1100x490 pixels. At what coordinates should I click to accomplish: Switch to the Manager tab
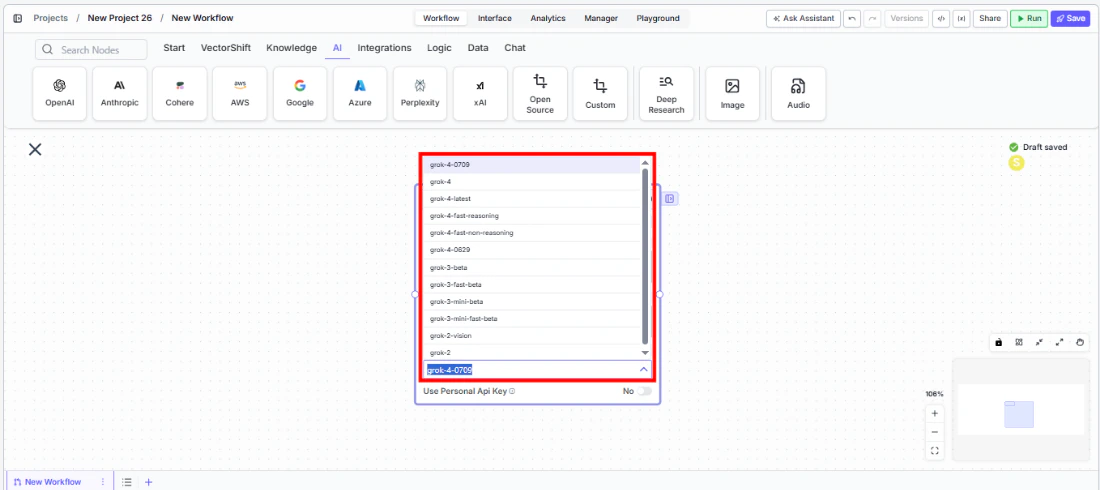(601, 18)
